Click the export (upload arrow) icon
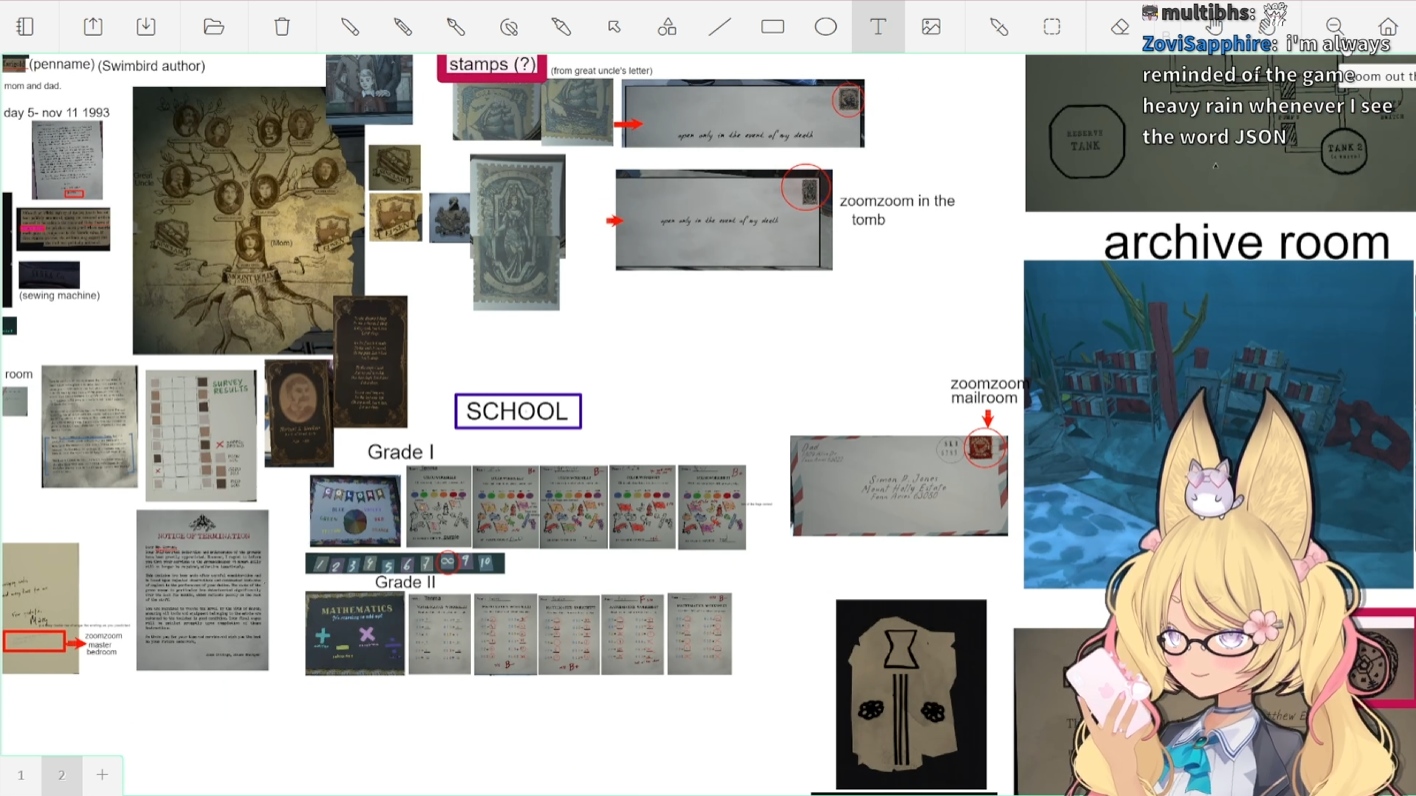Image resolution: width=1416 pixels, height=796 pixels. pyautogui.click(x=93, y=27)
